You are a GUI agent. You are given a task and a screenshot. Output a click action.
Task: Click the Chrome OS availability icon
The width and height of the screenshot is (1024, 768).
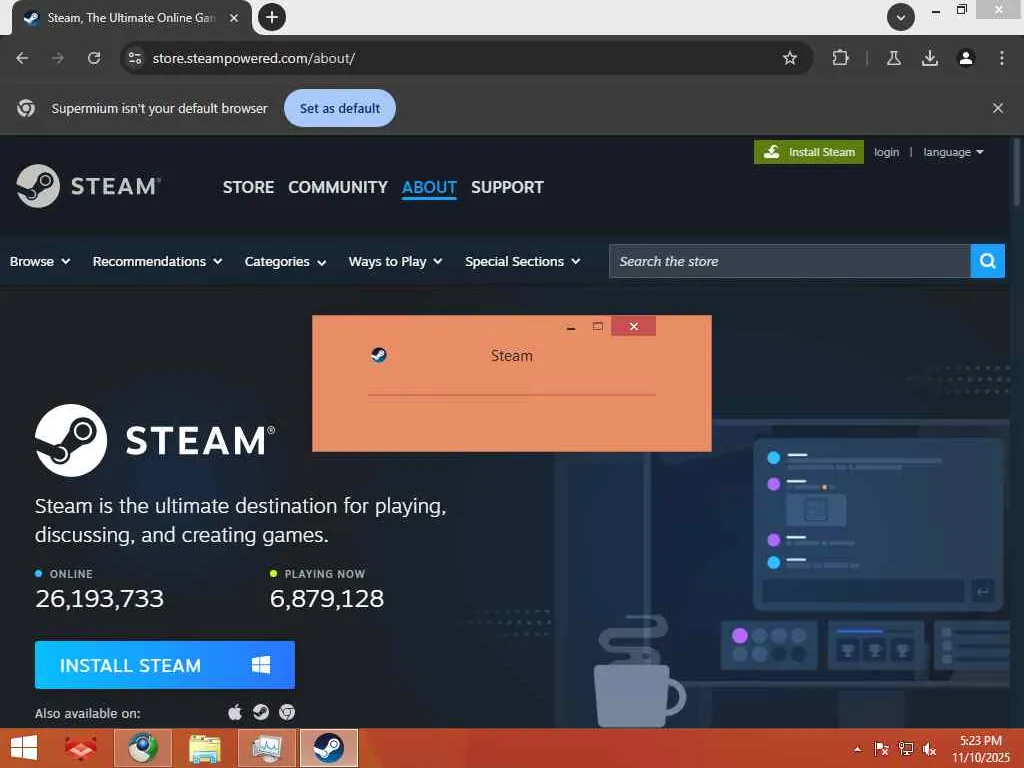(x=287, y=712)
